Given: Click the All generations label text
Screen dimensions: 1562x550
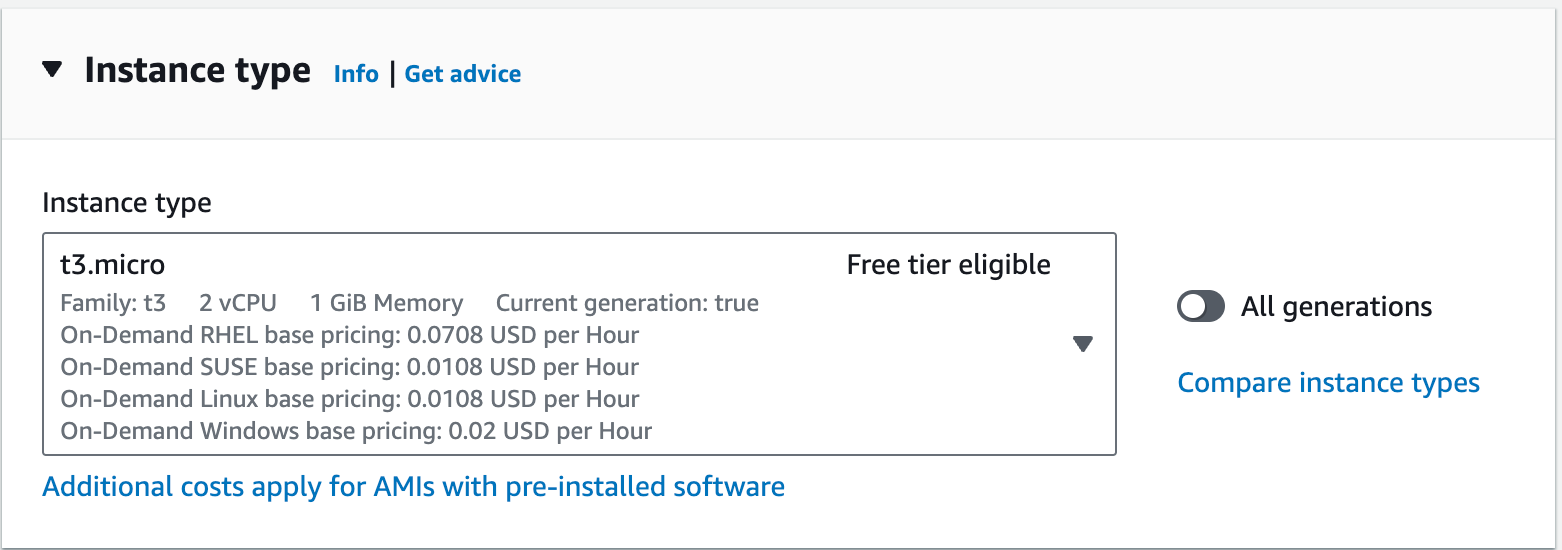Looking at the screenshot, I should click(1336, 306).
